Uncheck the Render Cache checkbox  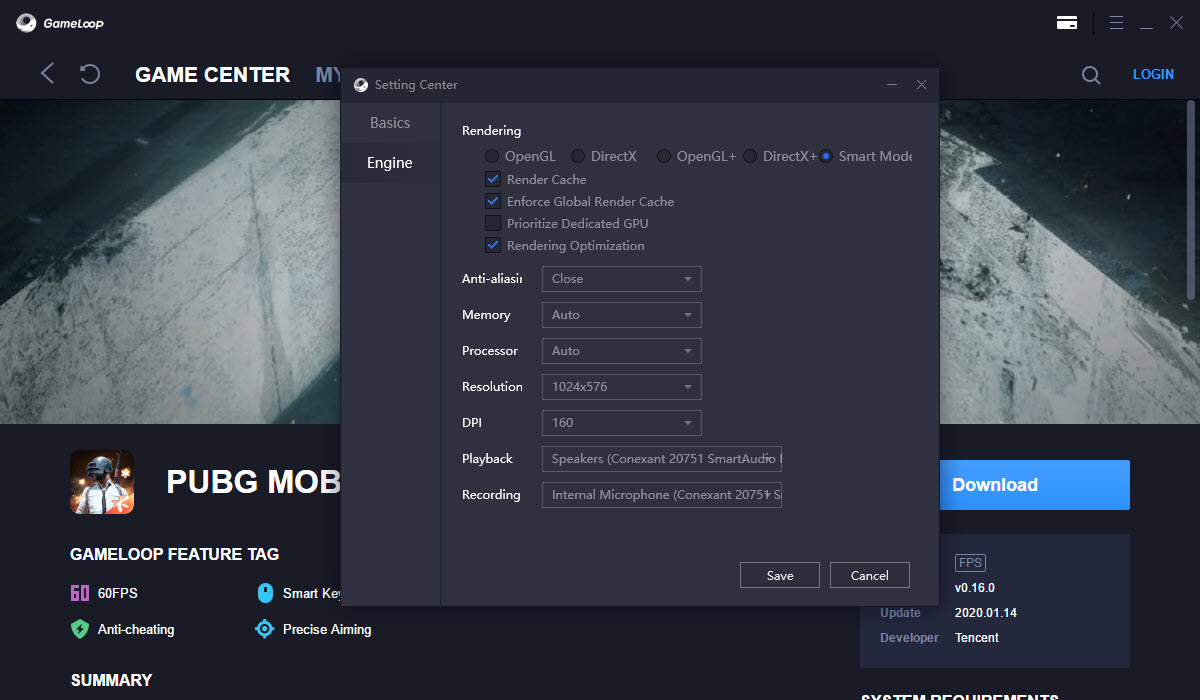coord(492,179)
